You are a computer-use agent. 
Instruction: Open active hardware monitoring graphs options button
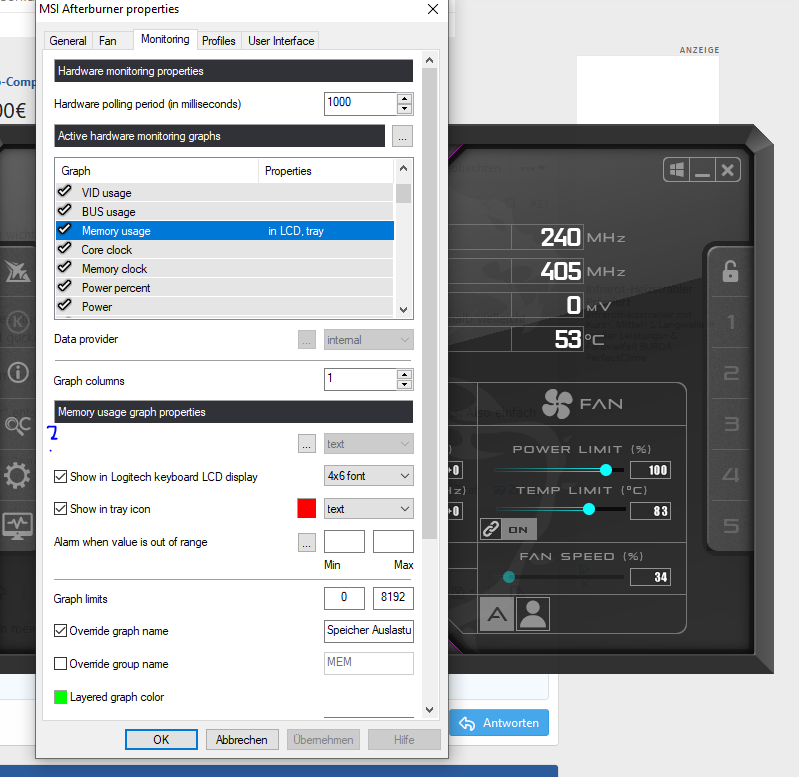402,137
